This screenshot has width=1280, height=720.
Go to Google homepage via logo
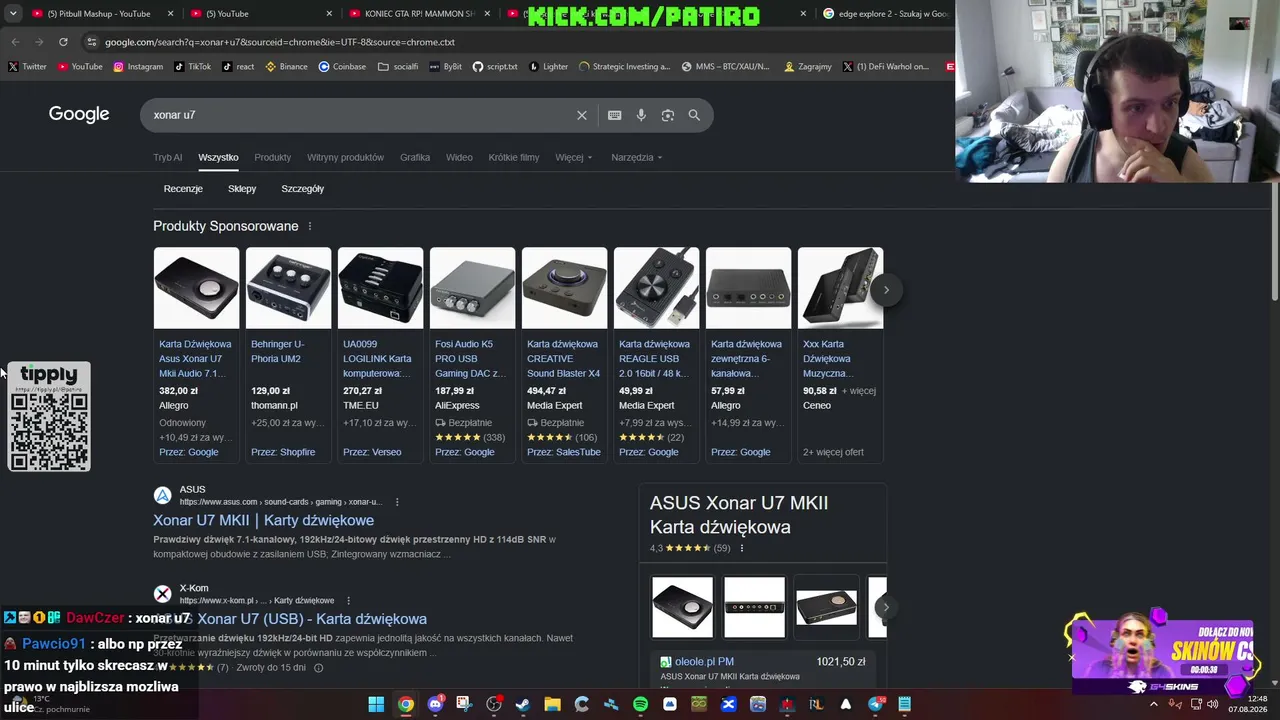[x=79, y=114]
